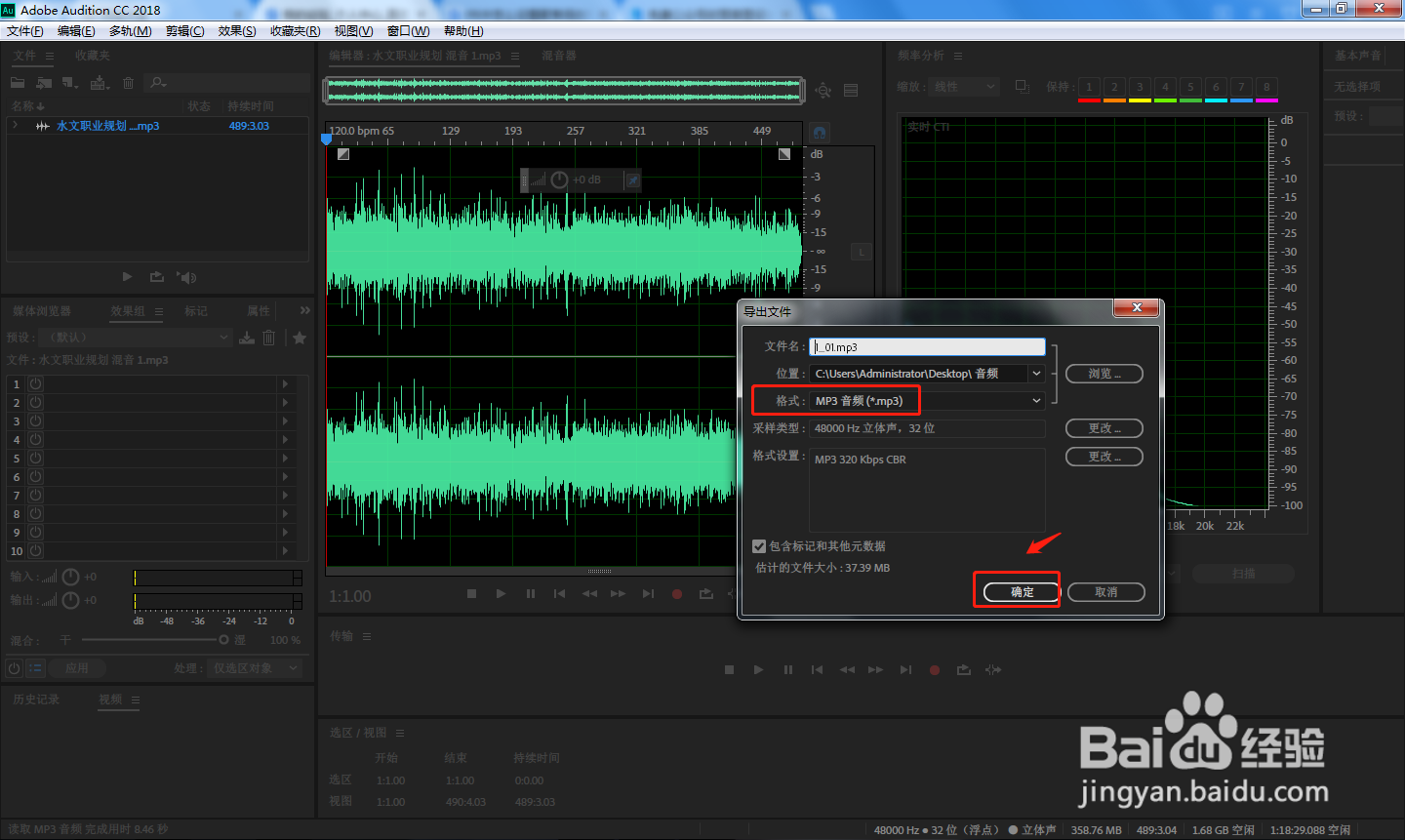1405x840 pixels.
Task: Toggle power for effect slot 10
Action: pos(36,551)
